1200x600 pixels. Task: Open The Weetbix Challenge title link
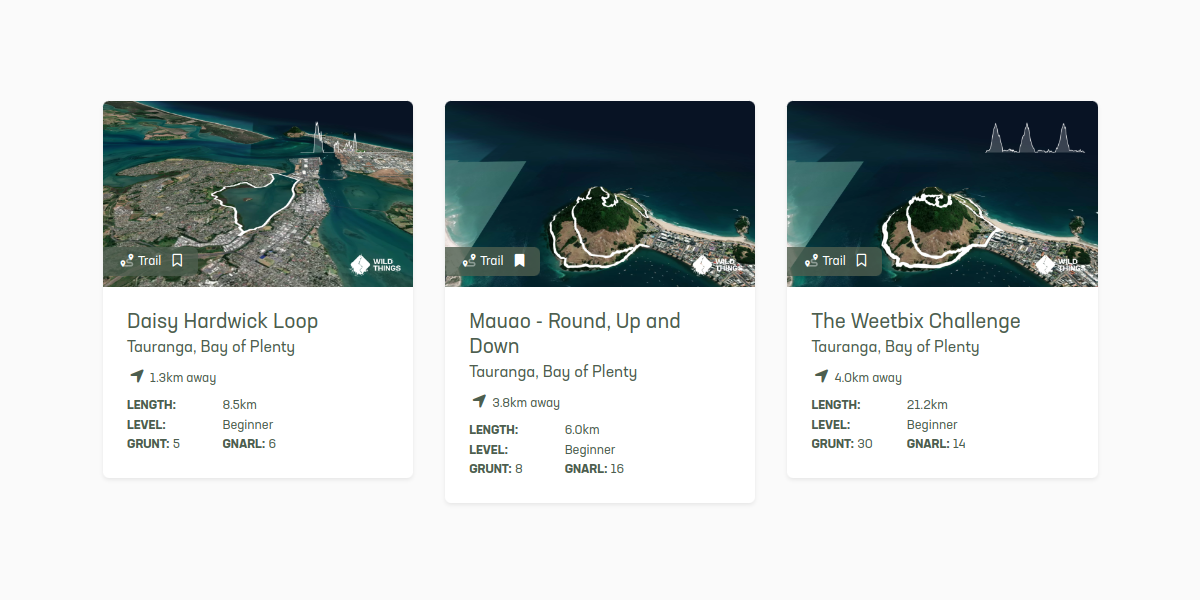916,321
